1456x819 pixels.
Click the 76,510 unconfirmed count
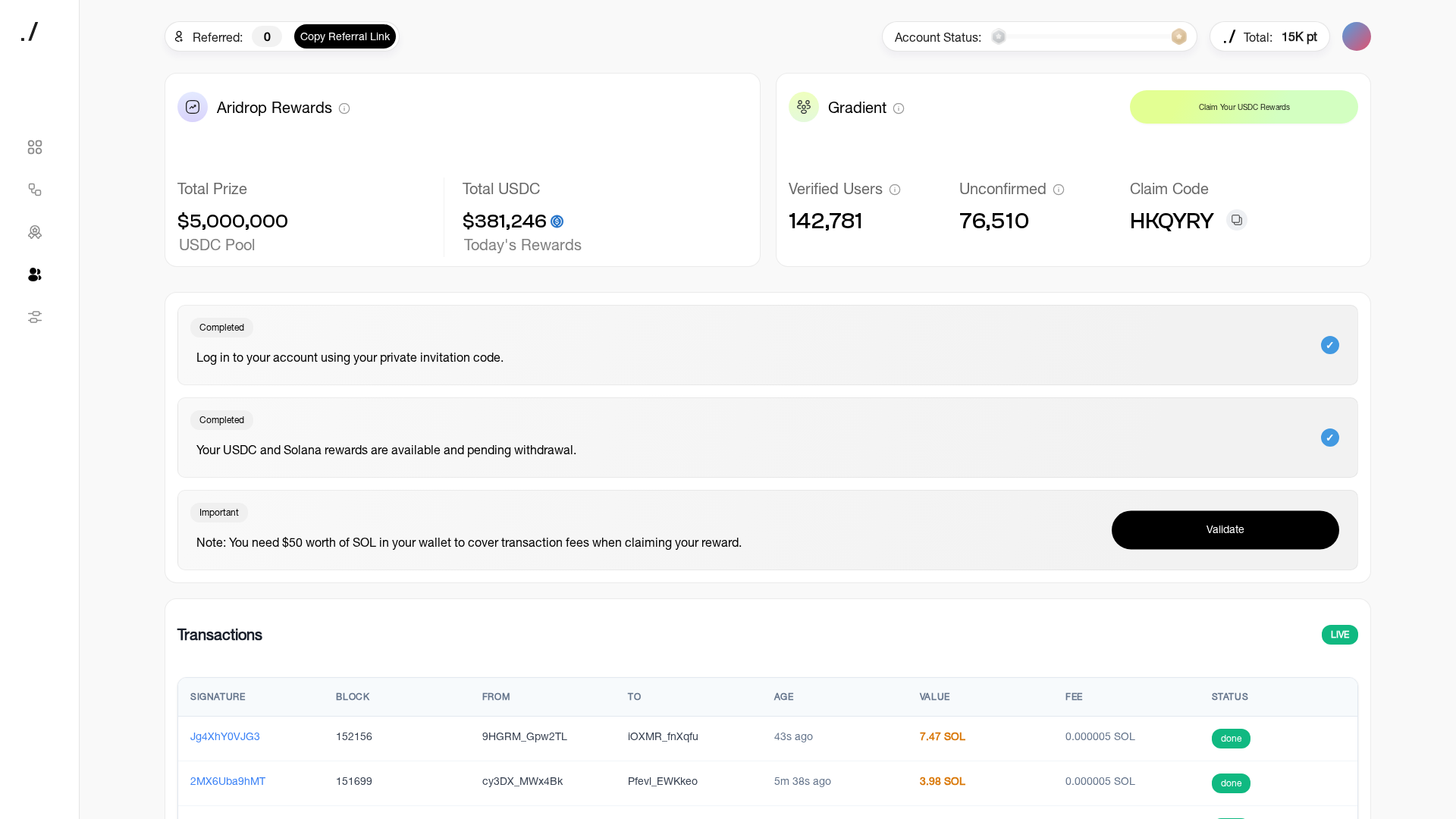point(994,221)
